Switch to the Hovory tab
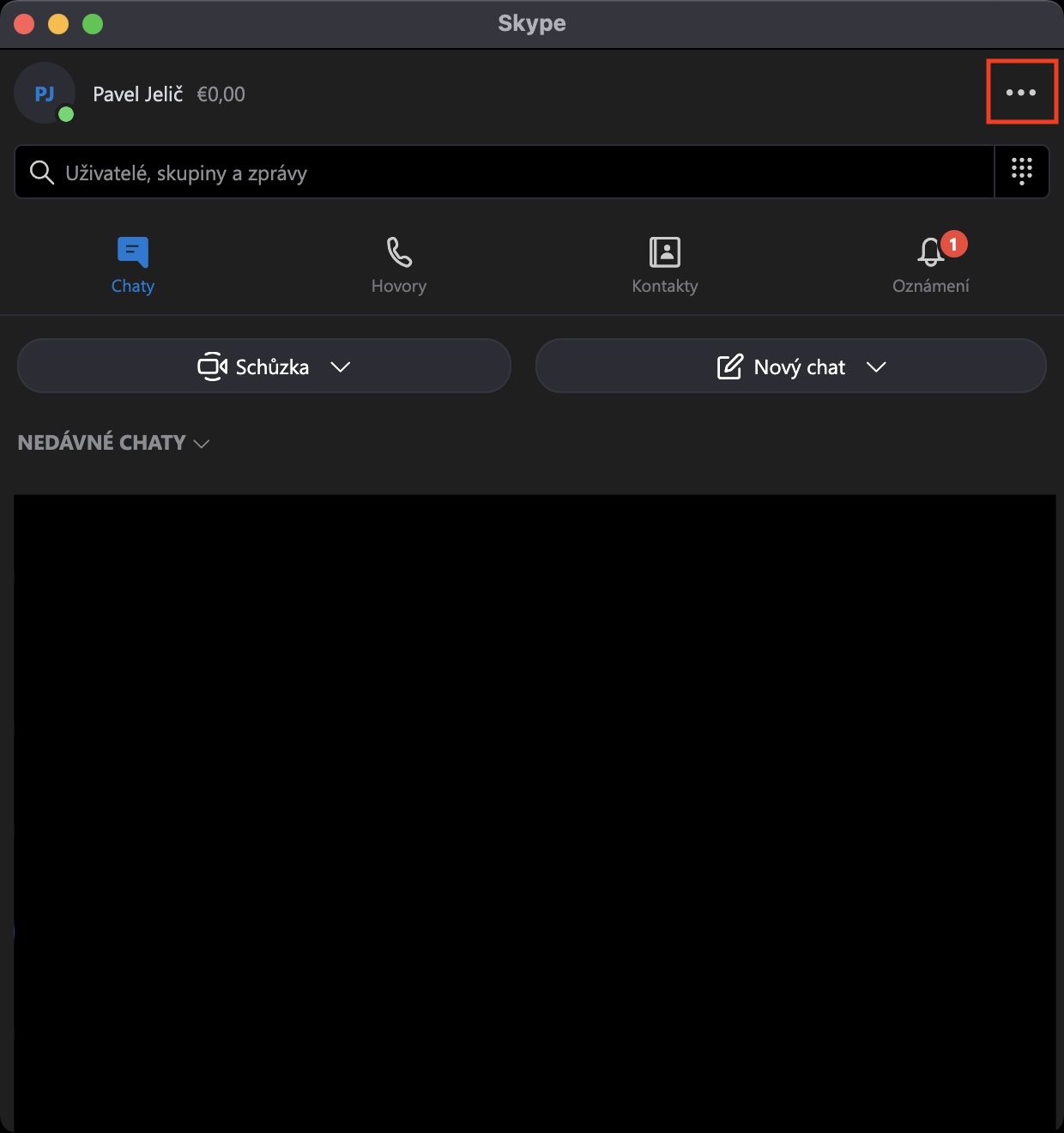The image size is (1064, 1133). (x=399, y=264)
